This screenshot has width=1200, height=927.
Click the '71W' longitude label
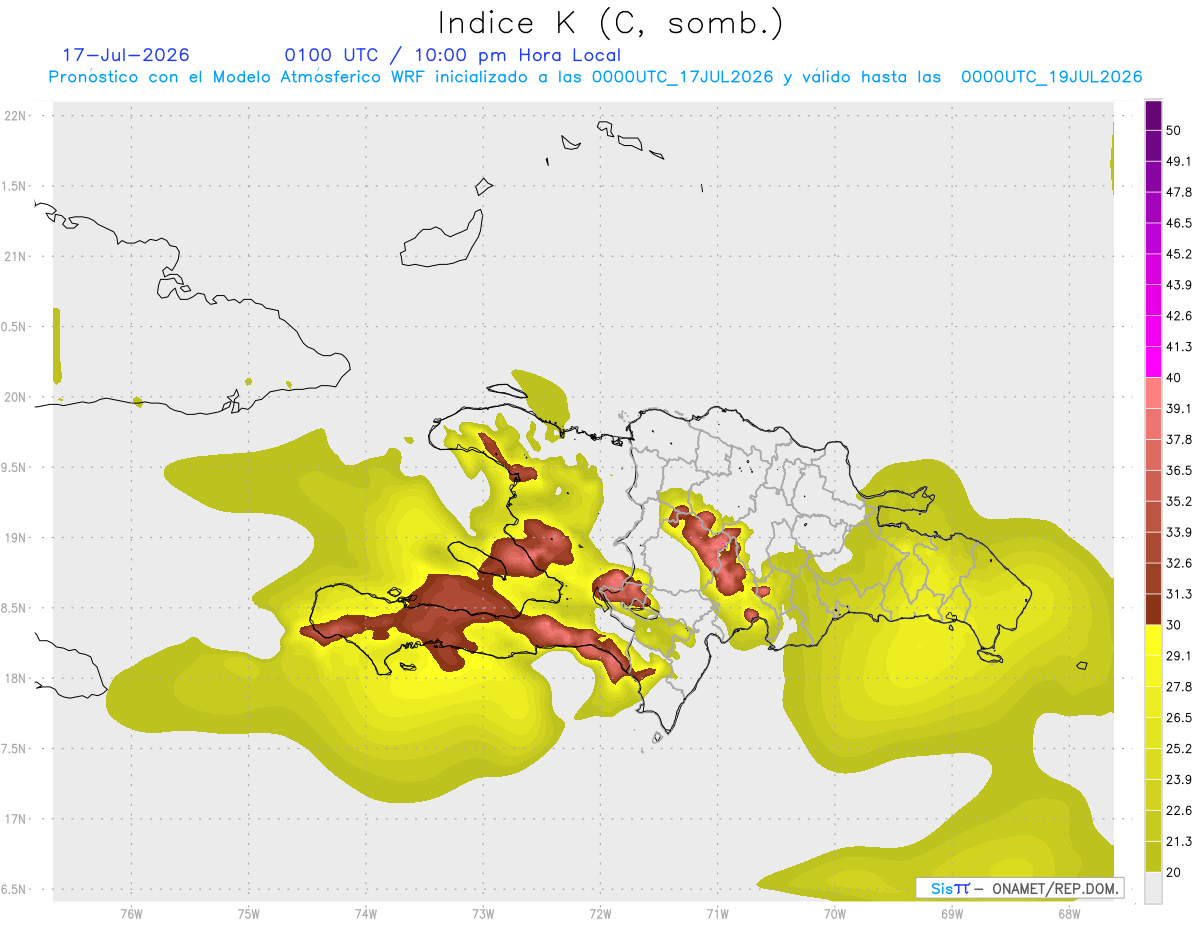pos(717,913)
